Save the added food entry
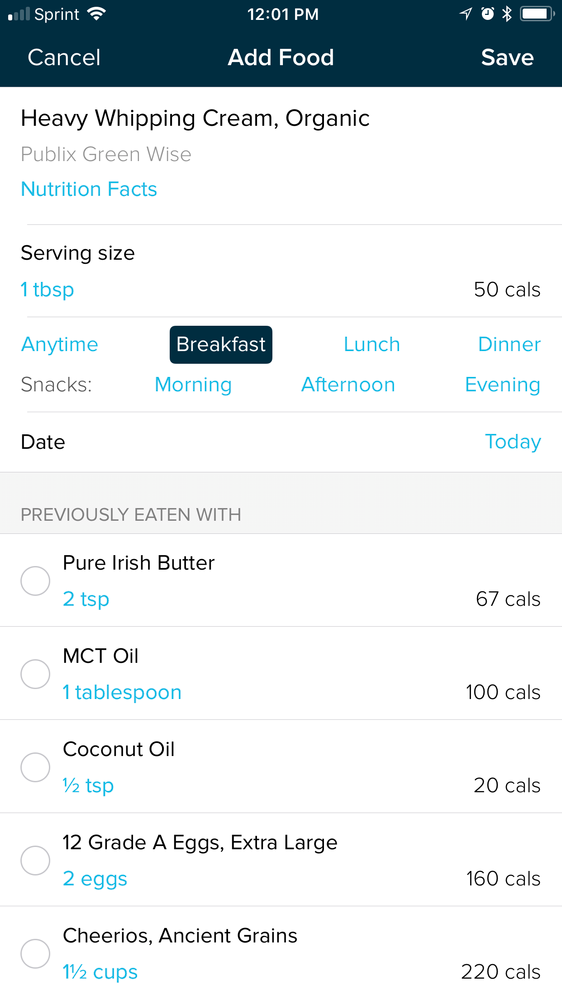Image resolution: width=562 pixels, height=999 pixels. (507, 57)
